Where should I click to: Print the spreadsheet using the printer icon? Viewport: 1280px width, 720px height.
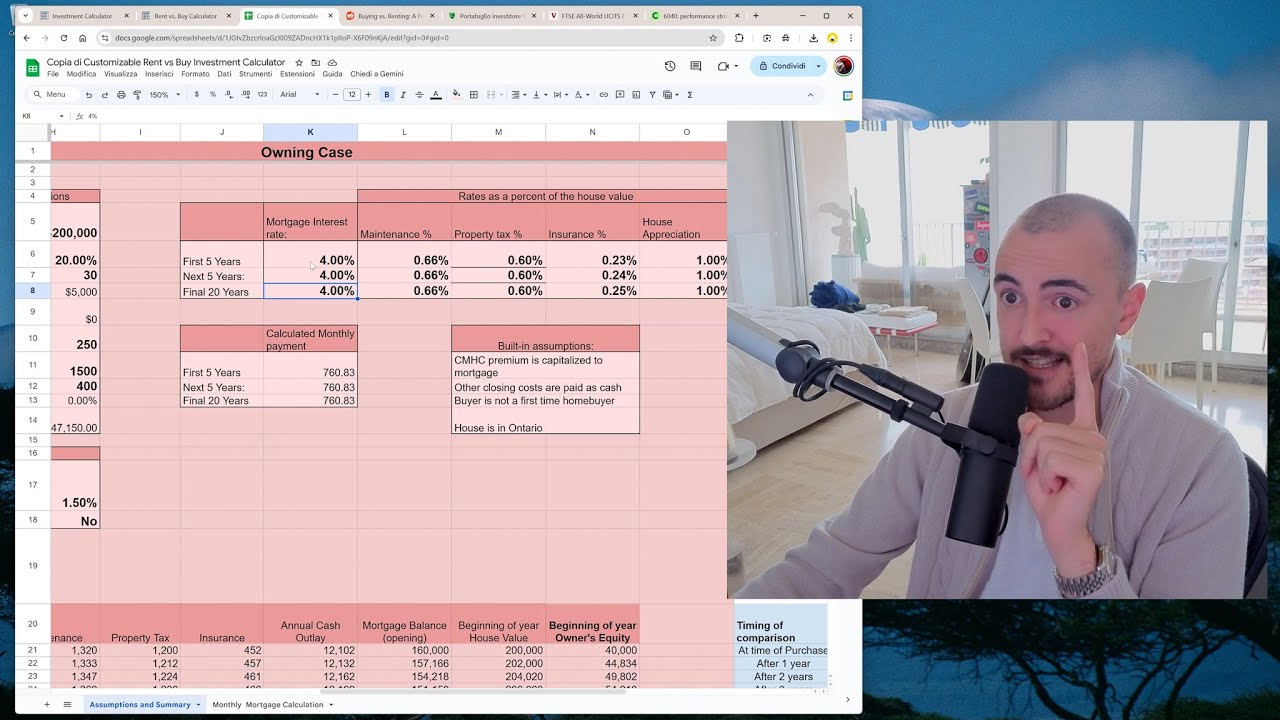(121, 95)
